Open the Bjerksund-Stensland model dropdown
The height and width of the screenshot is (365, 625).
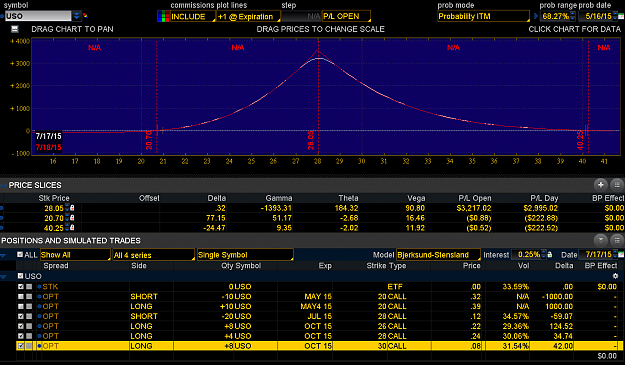click(438, 255)
